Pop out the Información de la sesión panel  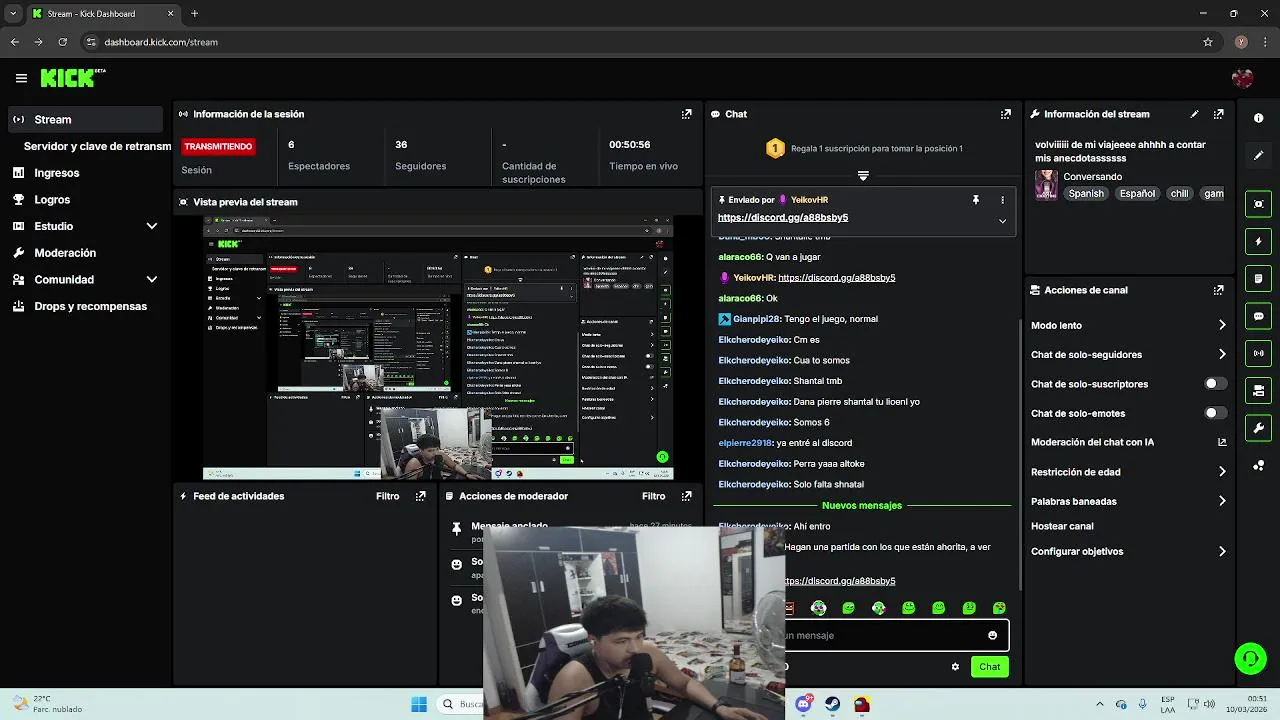[x=686, y=114]
